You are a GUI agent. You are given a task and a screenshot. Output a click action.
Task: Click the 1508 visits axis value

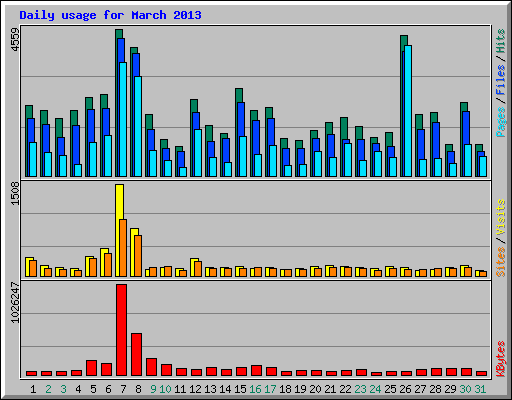[x=15, y=194]
